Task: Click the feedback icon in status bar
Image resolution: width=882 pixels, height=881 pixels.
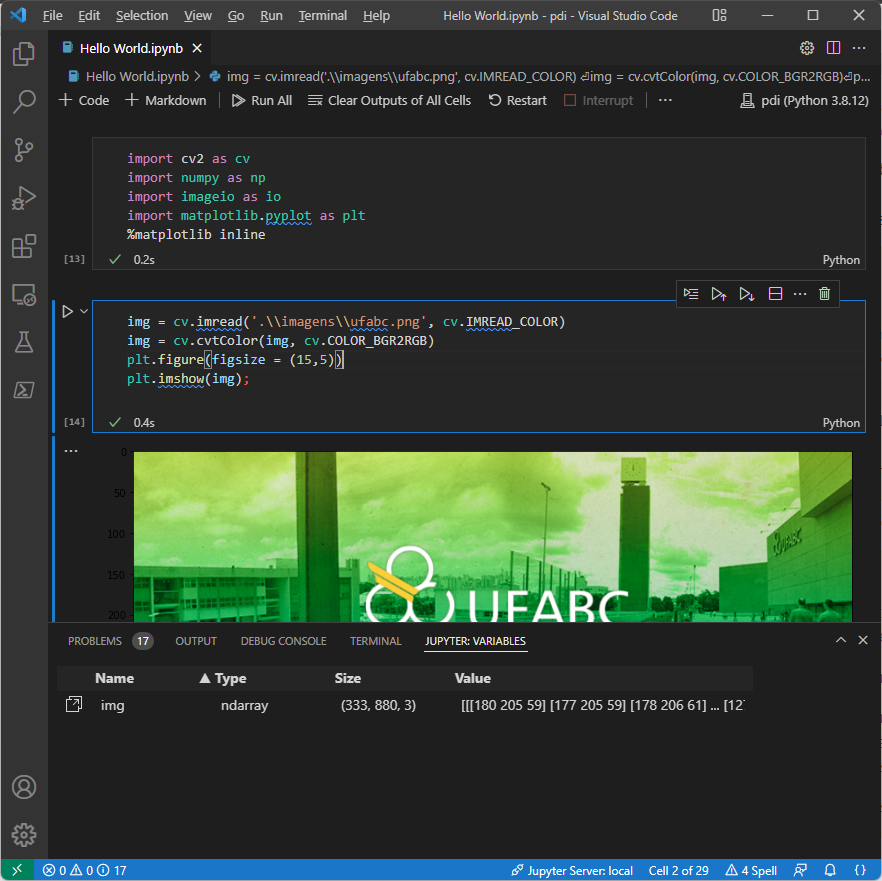Action: point(800,870)
